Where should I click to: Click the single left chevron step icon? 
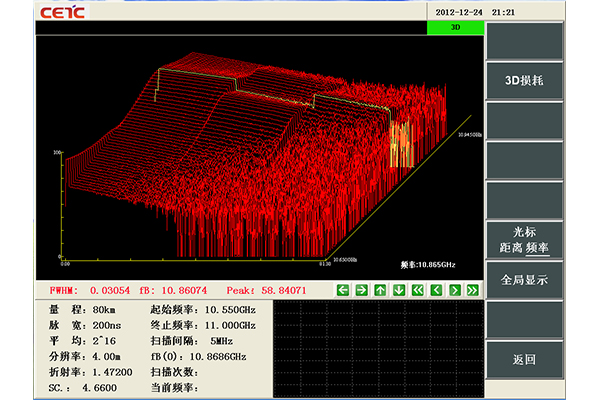[x=435, y=290]
